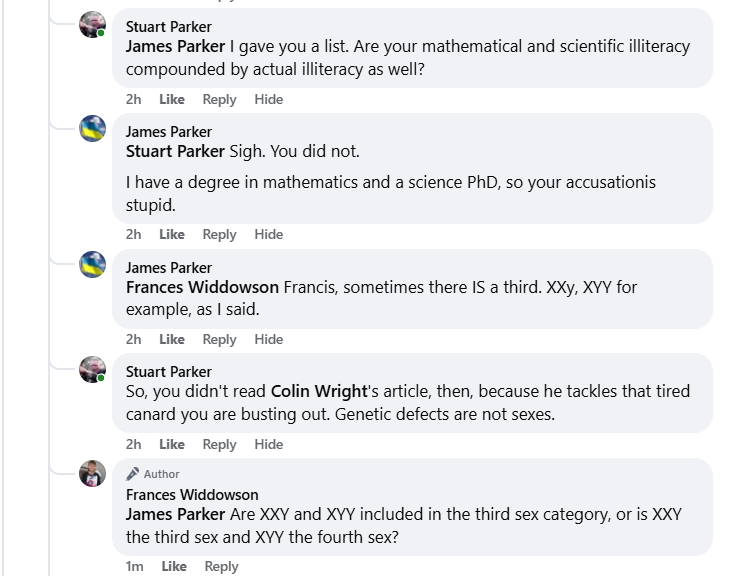Reply to James Parker's mathematics degree comment
The width and height of the screenshot is (750, 576).
tap(219, 234)
